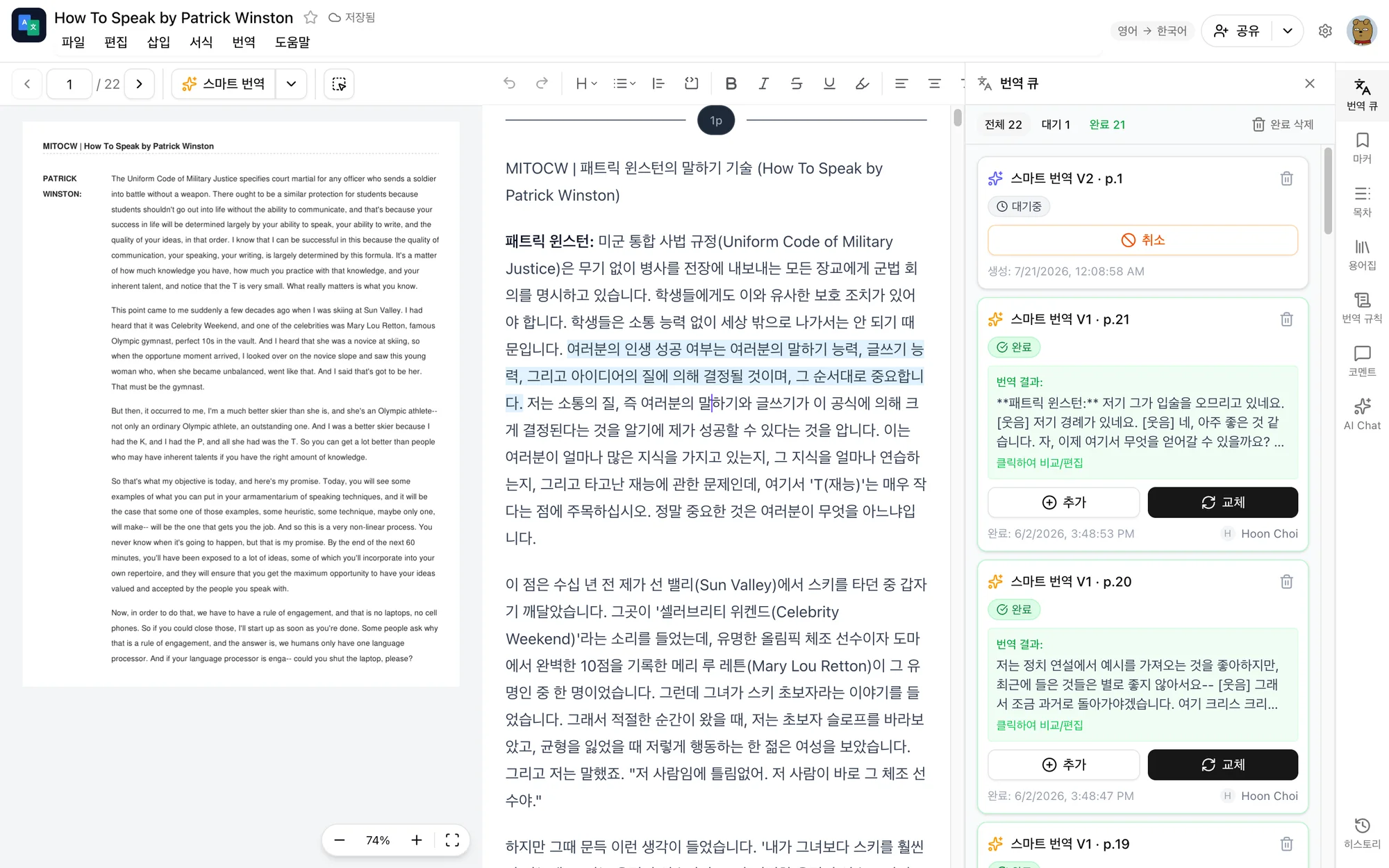This screenshot has height=868, width=1389.
Task: Open 히스토리 sidebar panel
Action: (1362, 833)
